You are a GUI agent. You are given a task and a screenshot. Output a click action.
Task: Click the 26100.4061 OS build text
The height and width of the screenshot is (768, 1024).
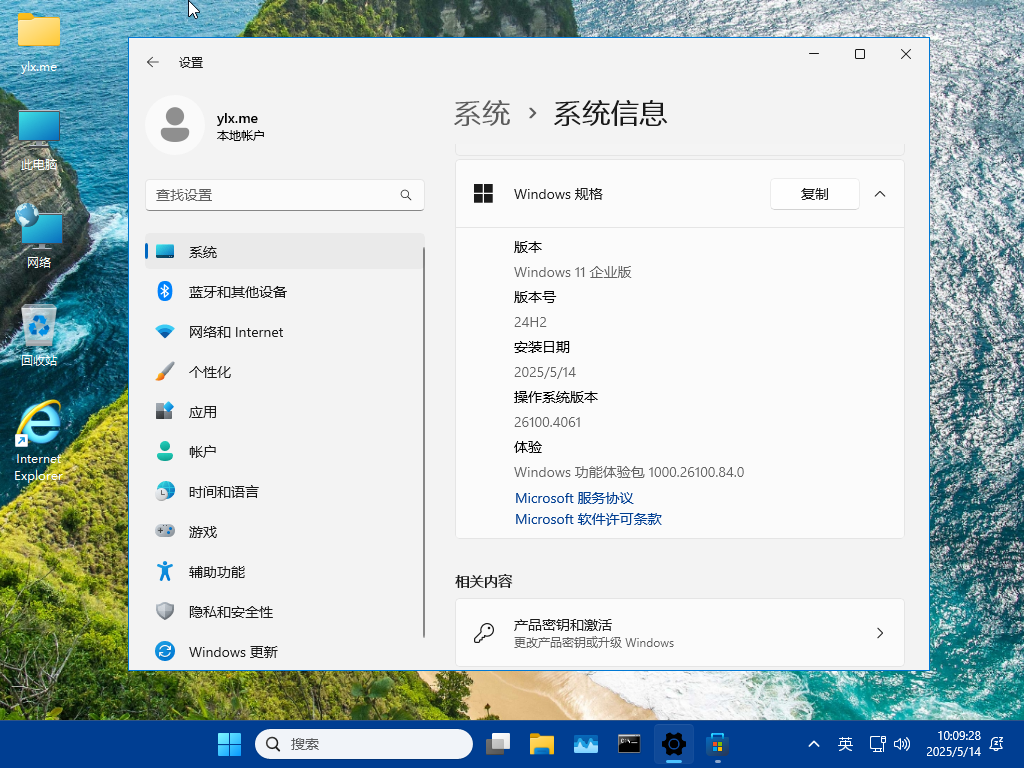pos(547,422)
